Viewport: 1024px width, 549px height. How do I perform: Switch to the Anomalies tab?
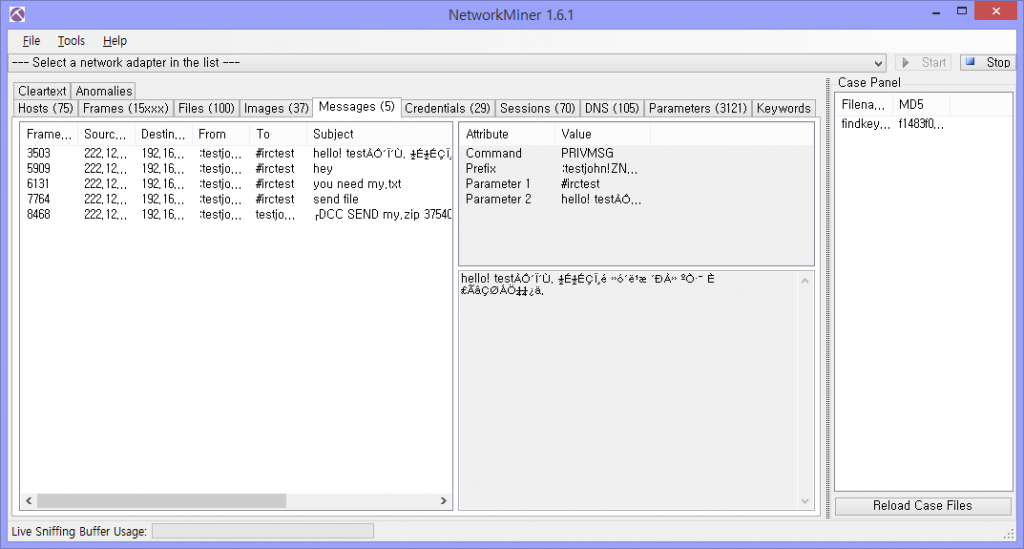pyautogui.click(x=104, y=91)
